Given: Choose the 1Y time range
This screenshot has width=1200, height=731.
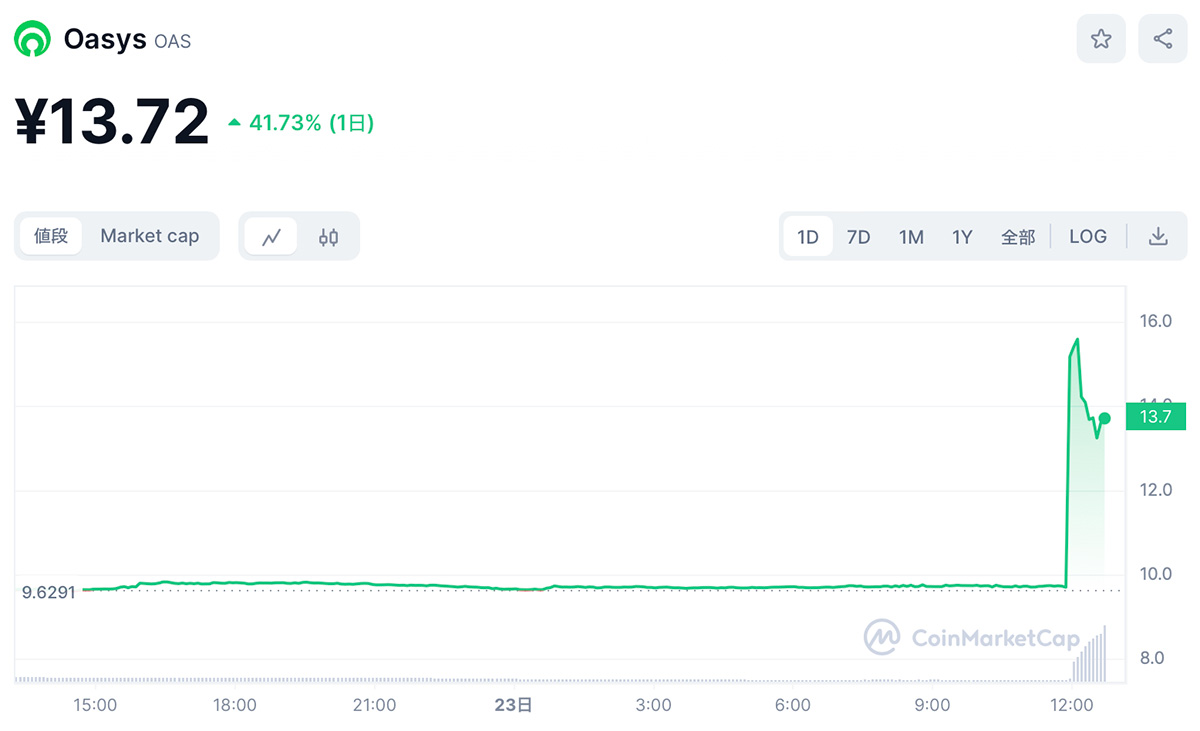Looking at the screenshot, I should [962, 237].
